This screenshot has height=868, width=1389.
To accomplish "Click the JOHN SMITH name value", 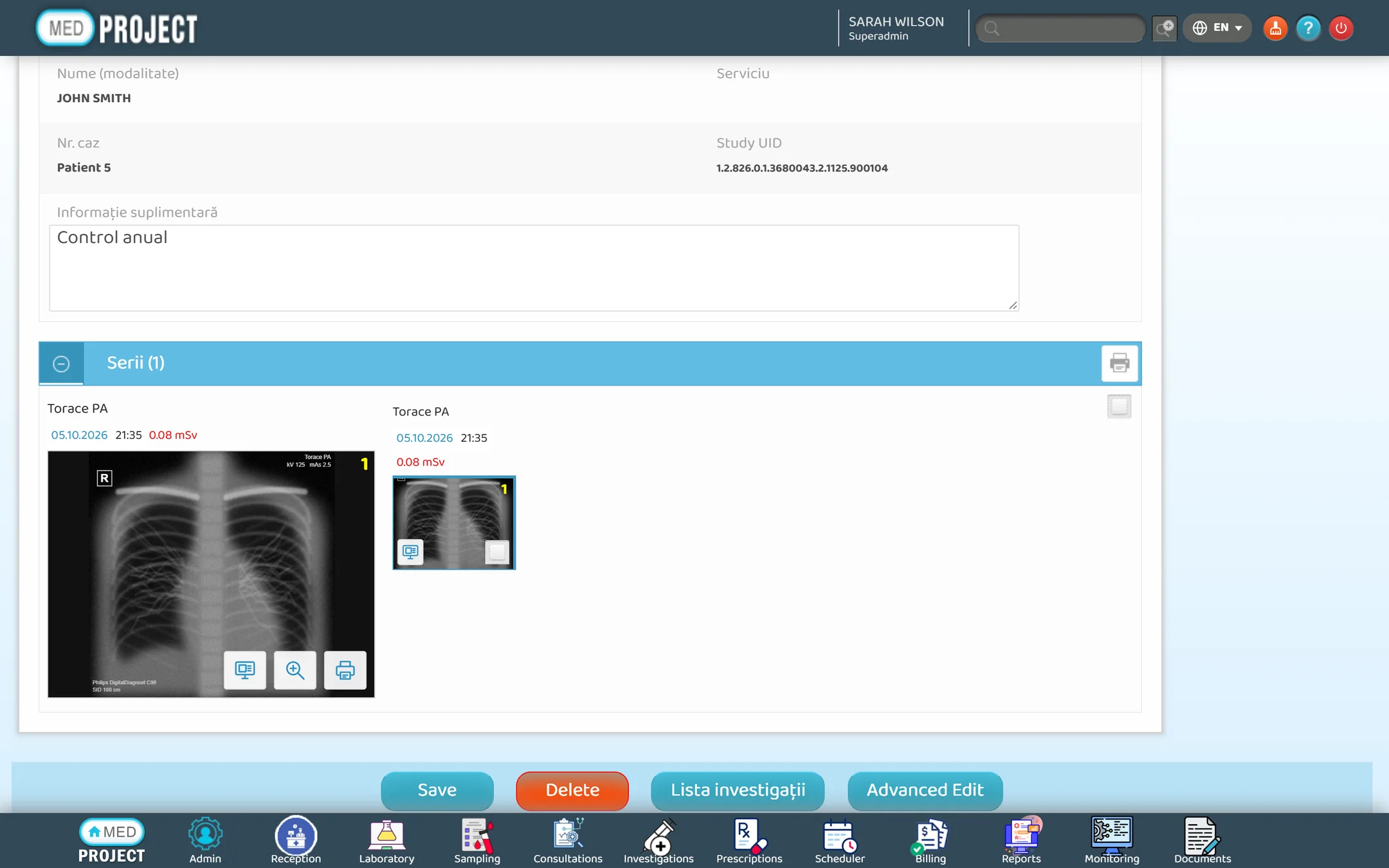I will pos(94,98).
